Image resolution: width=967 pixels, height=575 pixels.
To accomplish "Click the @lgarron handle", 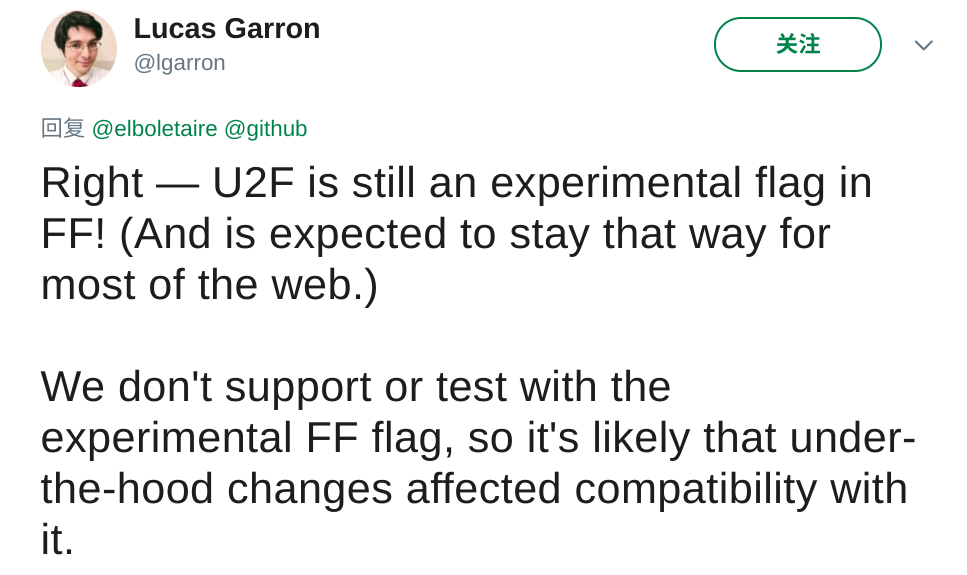I will click(x=180, y=63).
